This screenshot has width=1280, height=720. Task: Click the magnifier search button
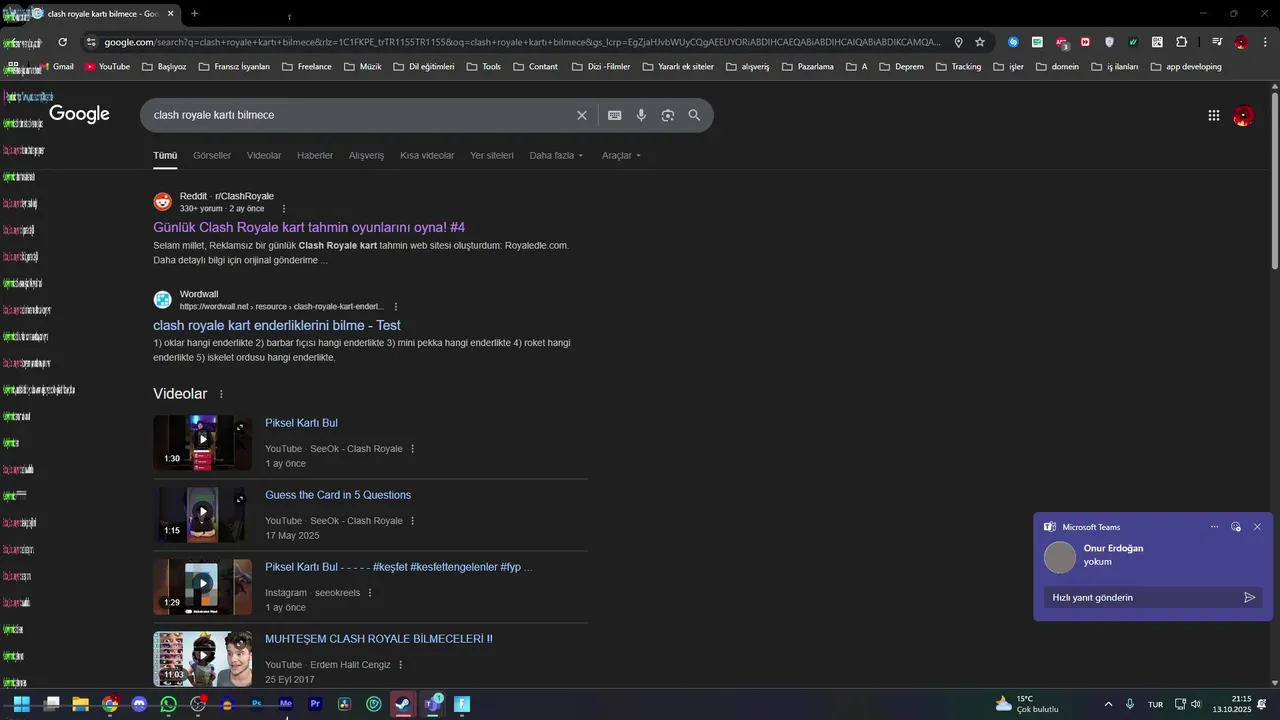pyautogui.click(x=695, y=115)
